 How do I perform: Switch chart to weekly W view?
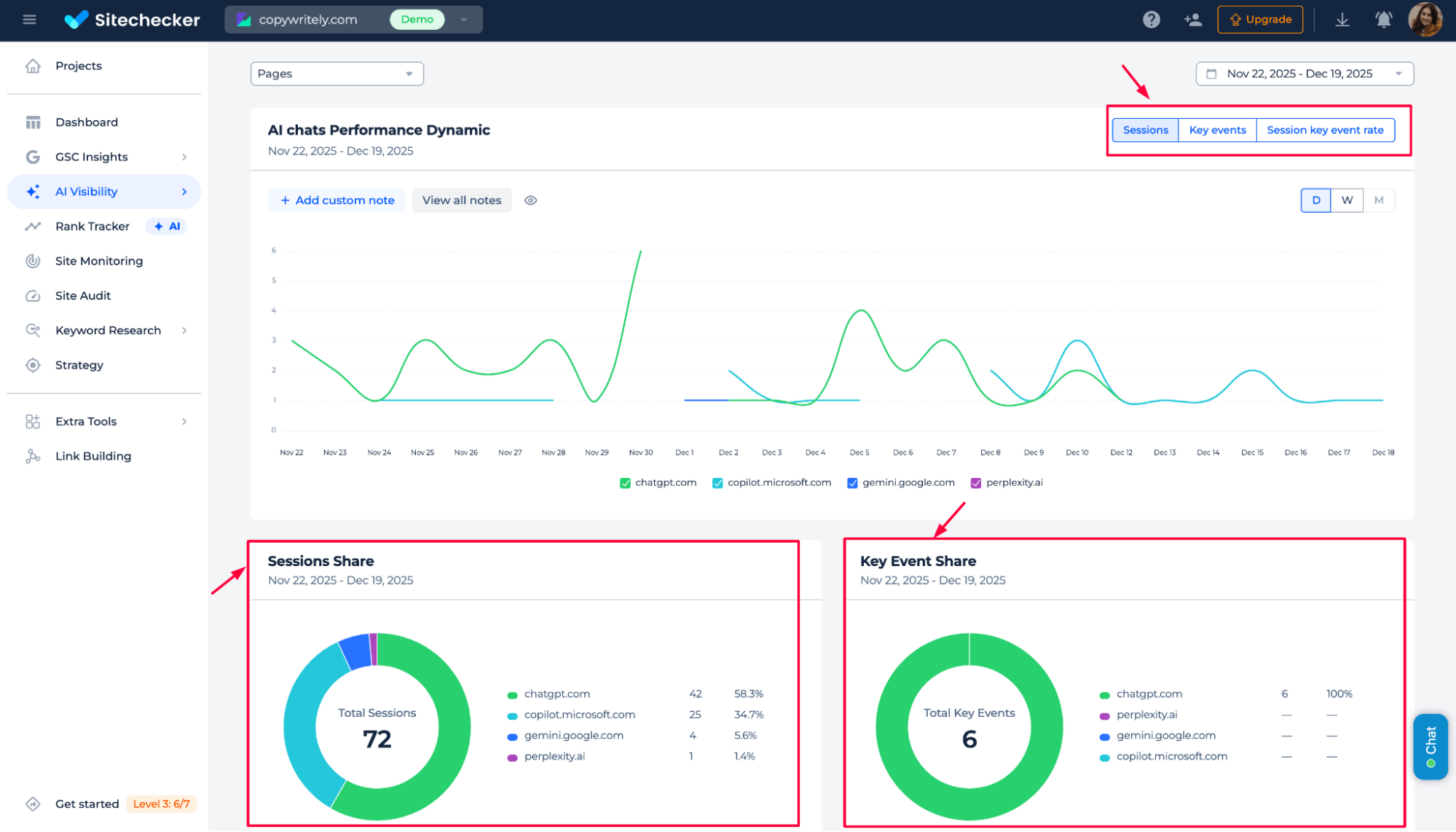[x=1347, y=200]
